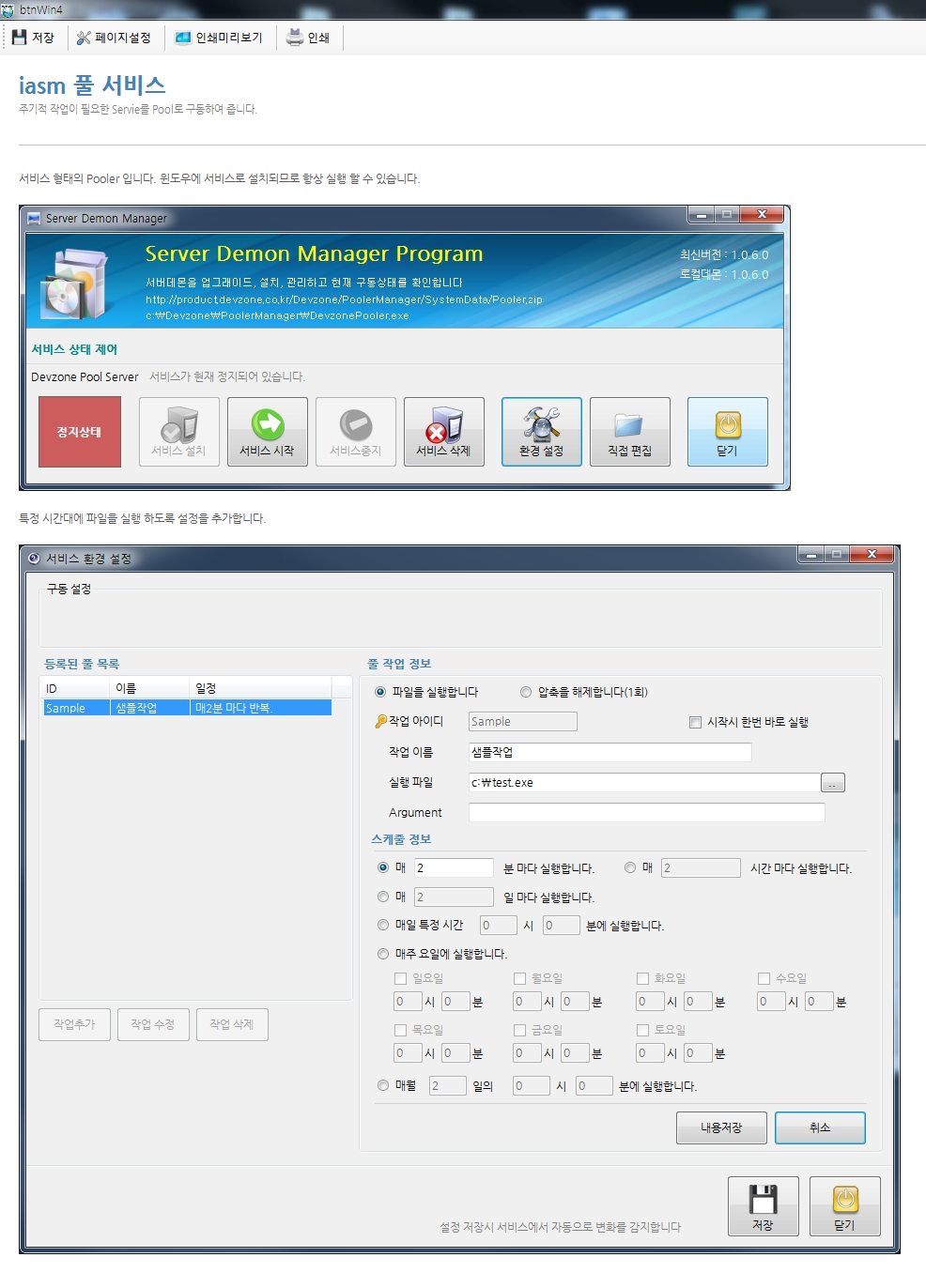Select 매일 특정 시간 radio
926x1288 pixels.
coord(382,925)
